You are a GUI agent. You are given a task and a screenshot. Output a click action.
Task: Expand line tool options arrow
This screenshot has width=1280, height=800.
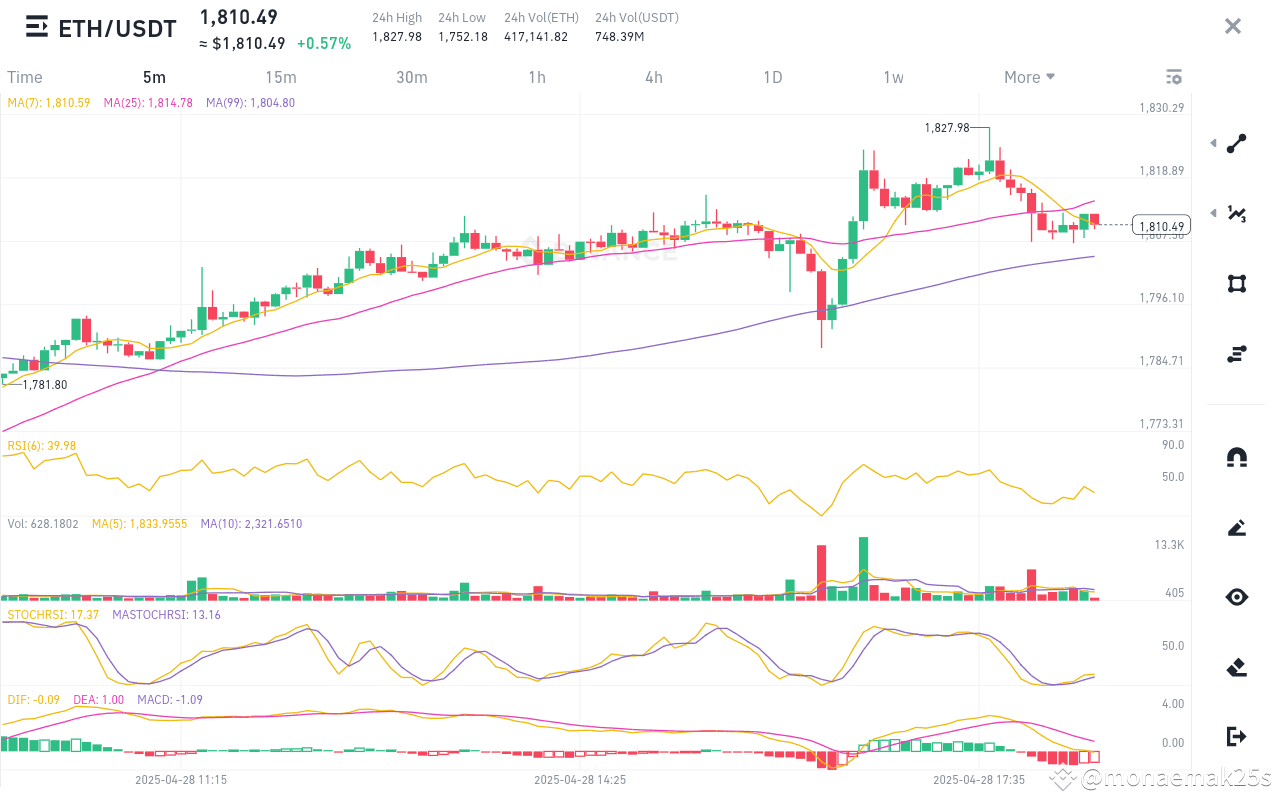click(1214, 144)
